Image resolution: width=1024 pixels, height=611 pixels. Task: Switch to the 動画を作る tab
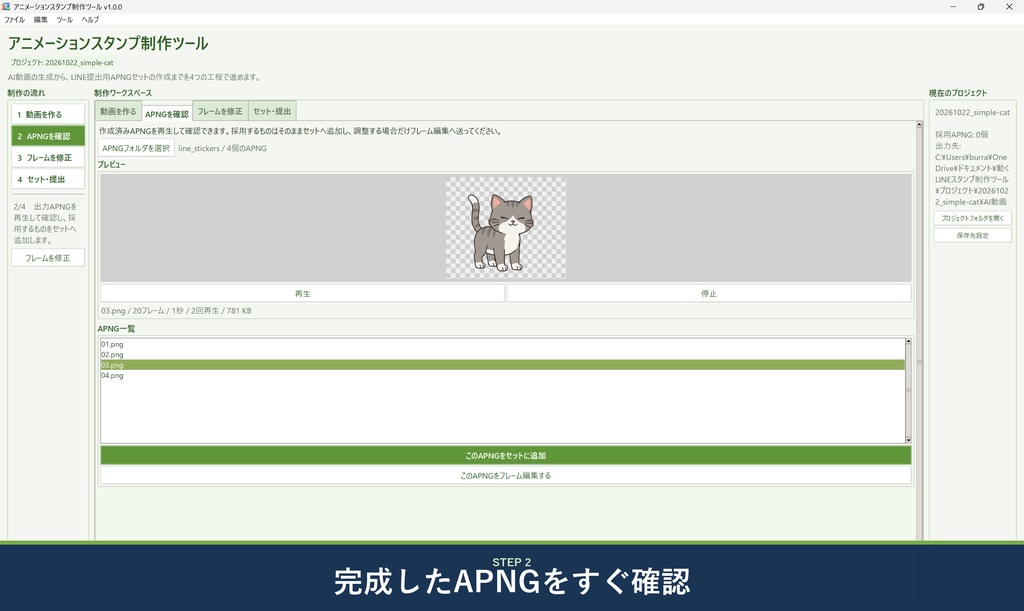118,111
